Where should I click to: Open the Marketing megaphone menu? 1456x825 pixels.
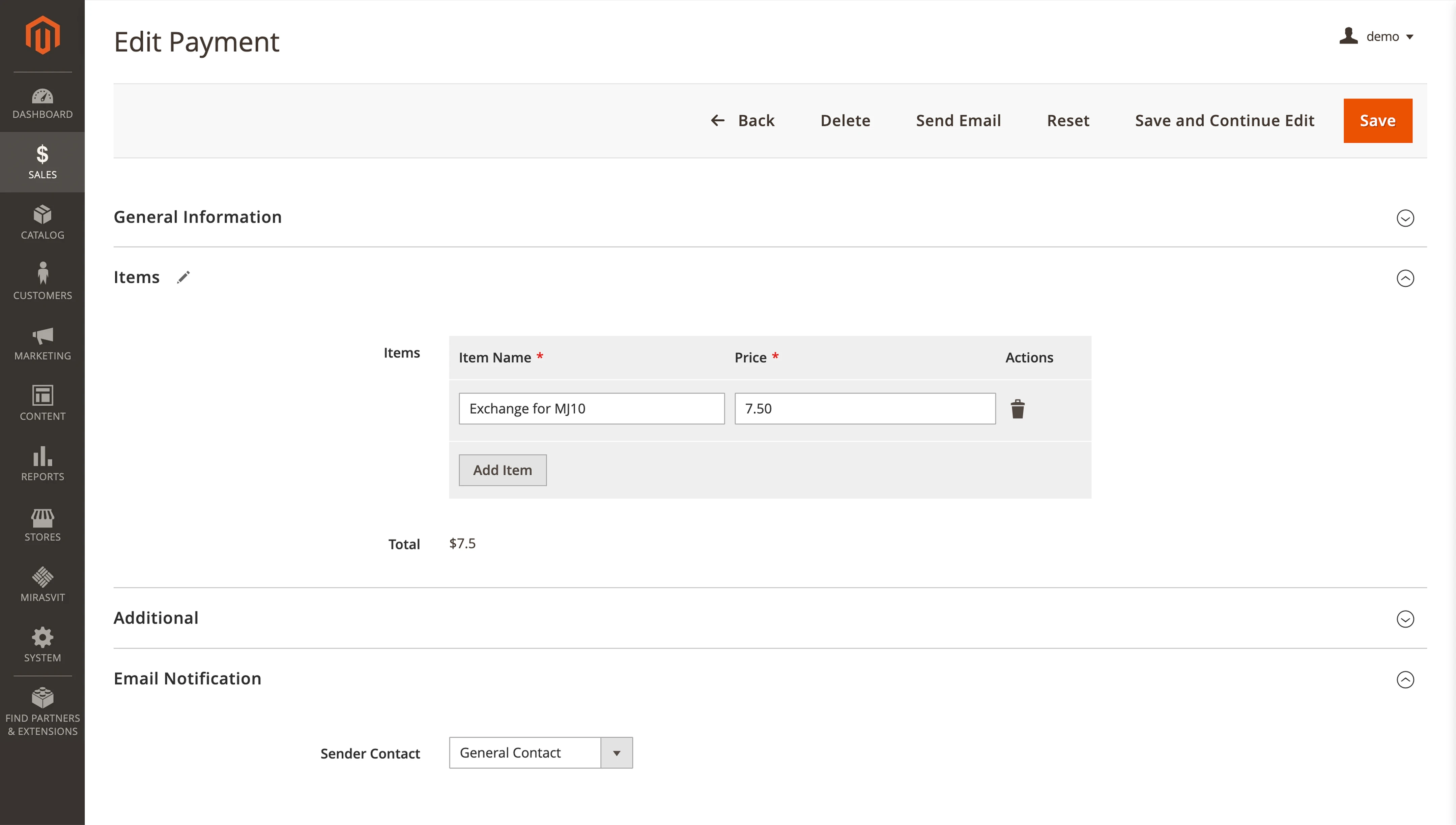coord(42,343)
